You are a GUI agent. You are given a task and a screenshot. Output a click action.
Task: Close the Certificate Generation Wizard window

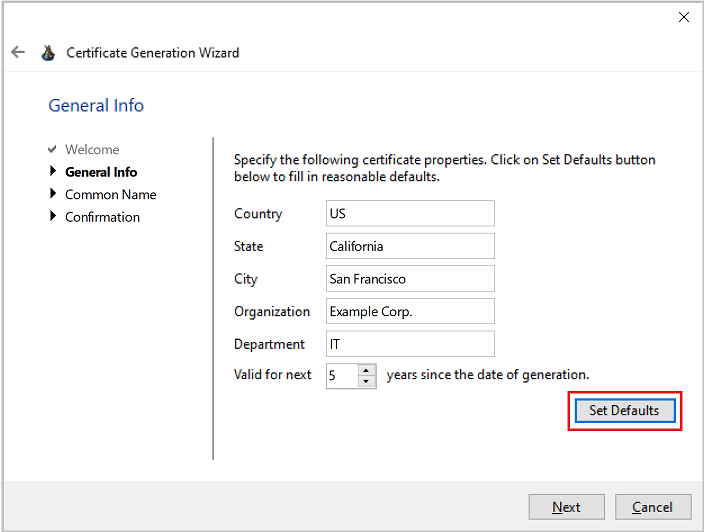tap(683, 17)
